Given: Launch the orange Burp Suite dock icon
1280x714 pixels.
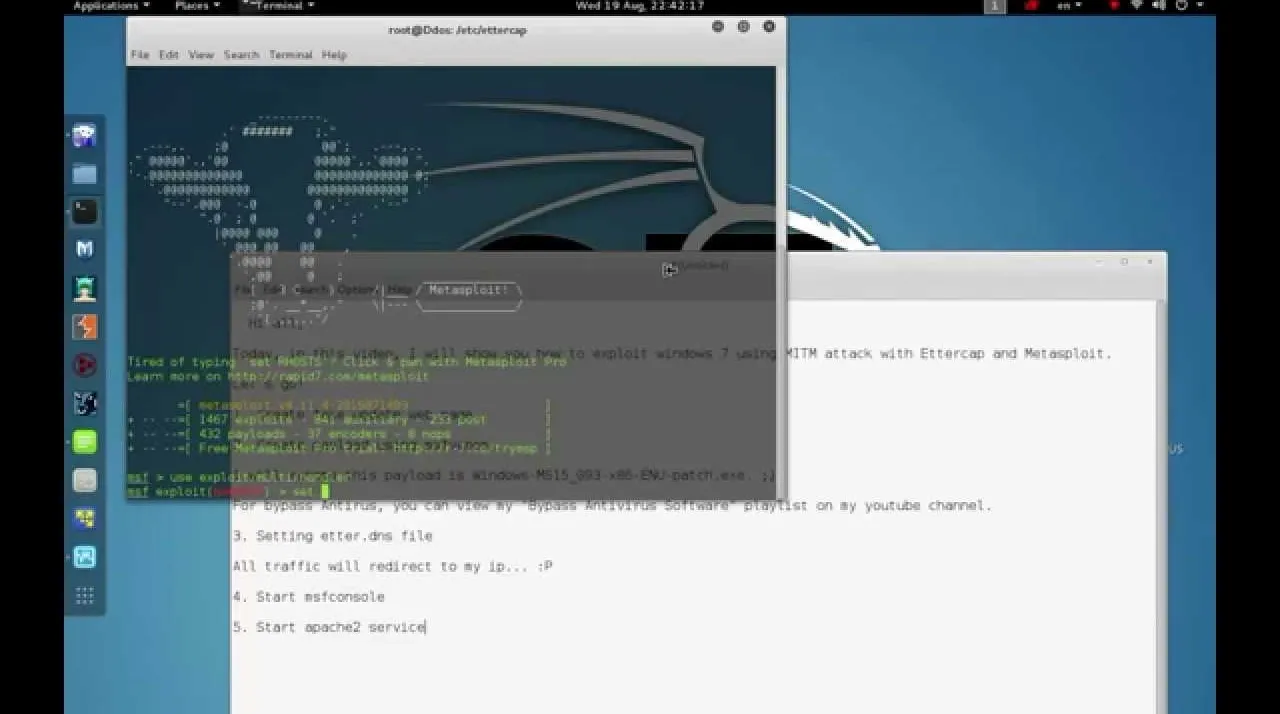Looking at the screenshot, I should pyautogui.click(x=85, y=327).
